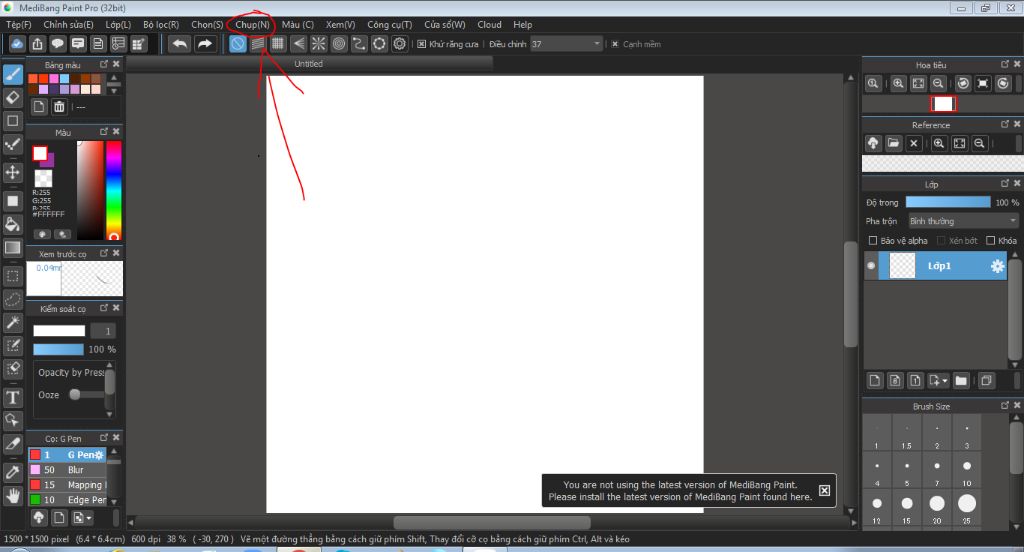Clear the Reference image with X
The height and width of the screenshot is (552, 1024).
click(x=914, y=143)
